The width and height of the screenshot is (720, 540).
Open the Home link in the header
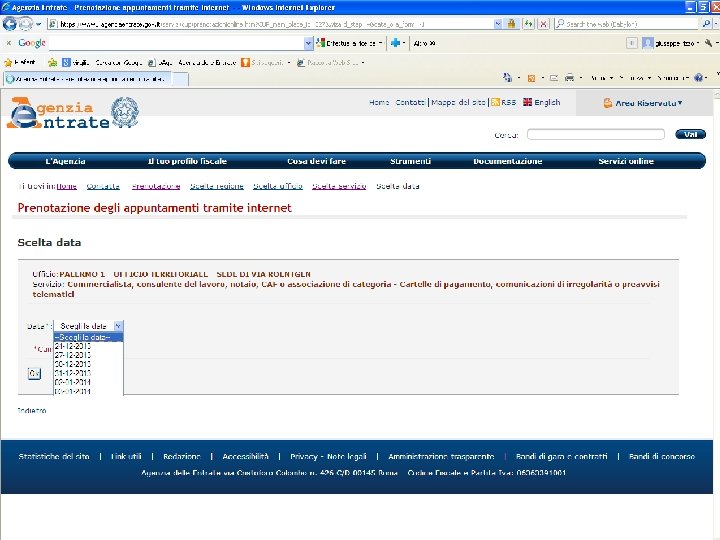coord(379,102)
